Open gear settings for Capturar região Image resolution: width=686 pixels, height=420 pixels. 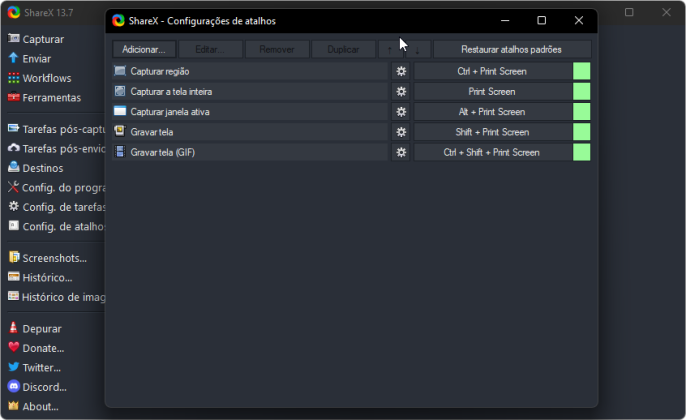point(401,71)
